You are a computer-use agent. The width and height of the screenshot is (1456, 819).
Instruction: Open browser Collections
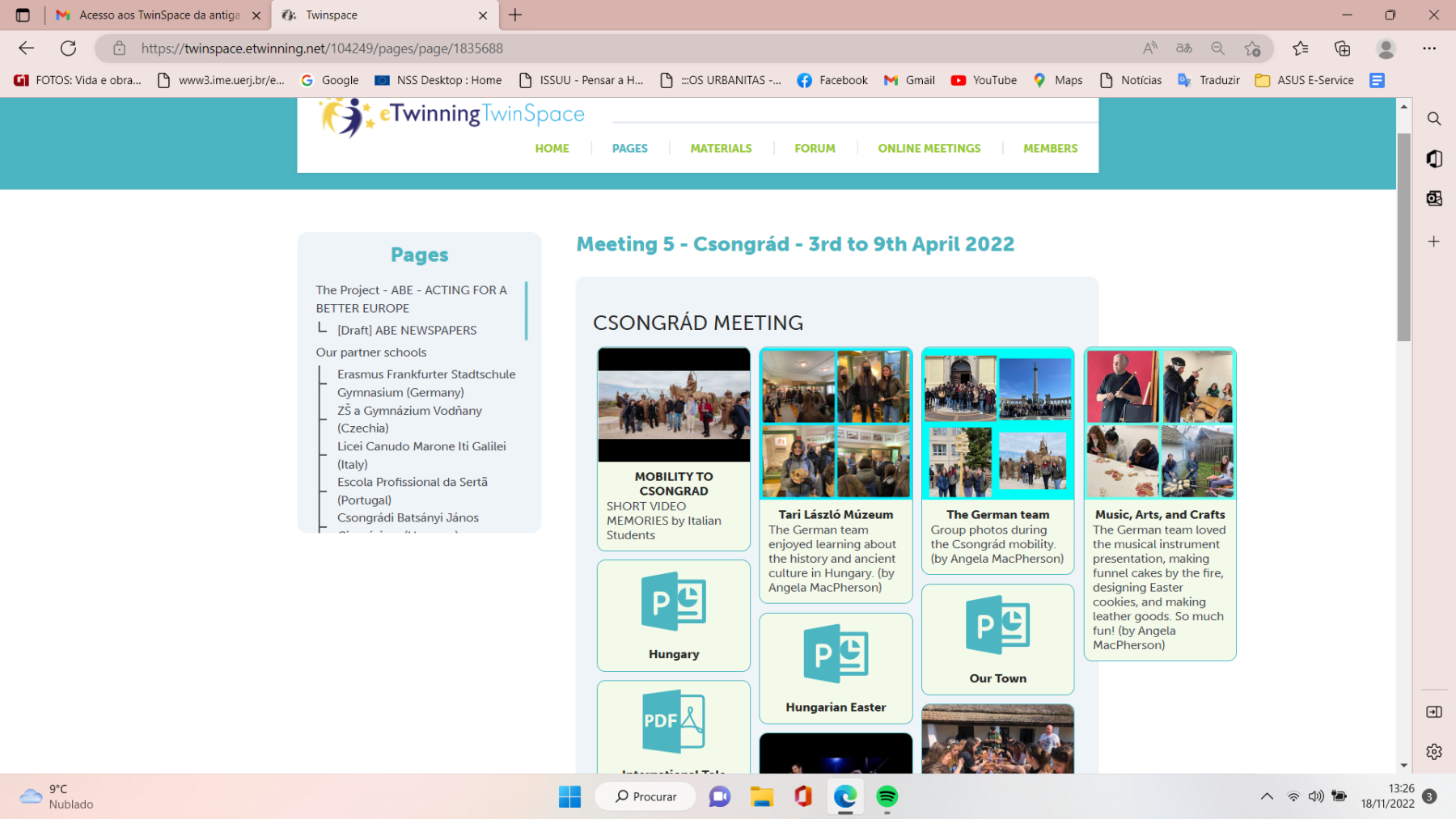pos(1343,49)
